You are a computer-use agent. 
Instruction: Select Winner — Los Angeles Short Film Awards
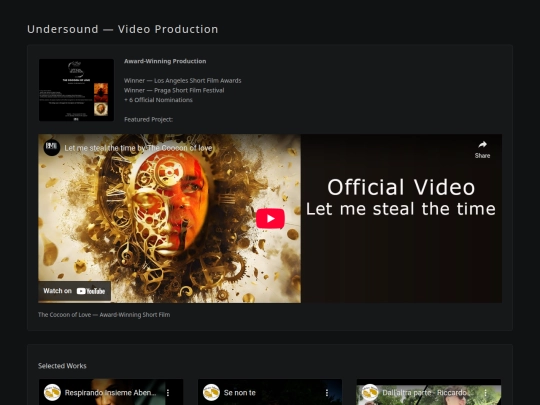[183, 81]
